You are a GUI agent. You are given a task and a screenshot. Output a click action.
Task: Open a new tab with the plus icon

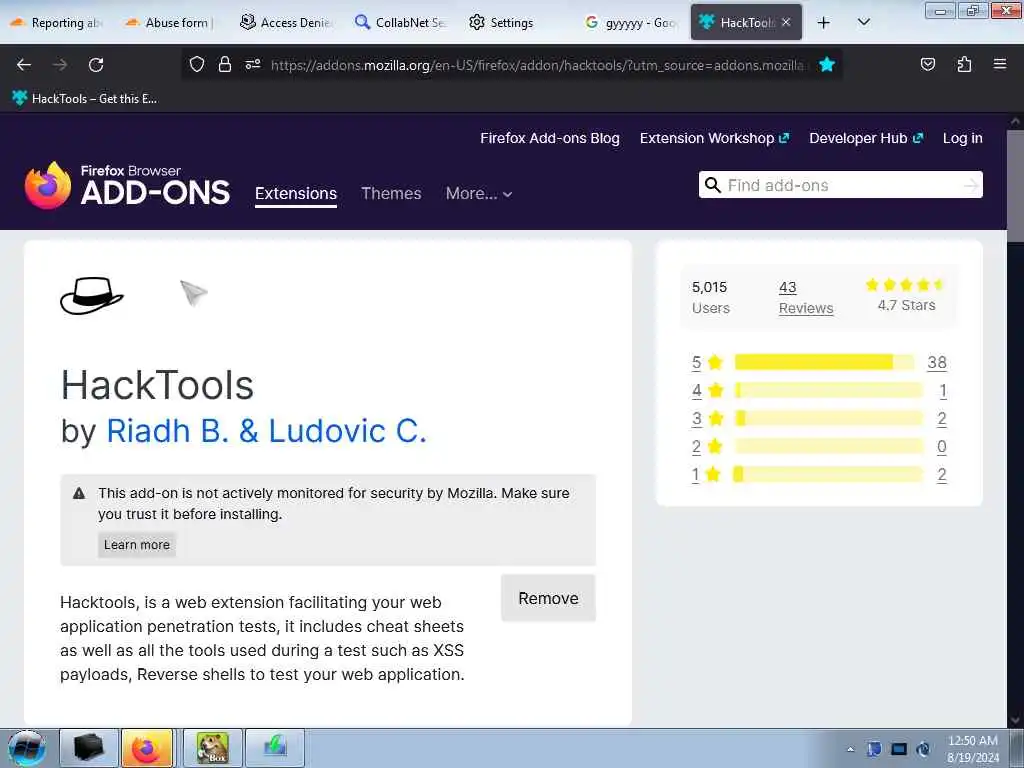824,22
